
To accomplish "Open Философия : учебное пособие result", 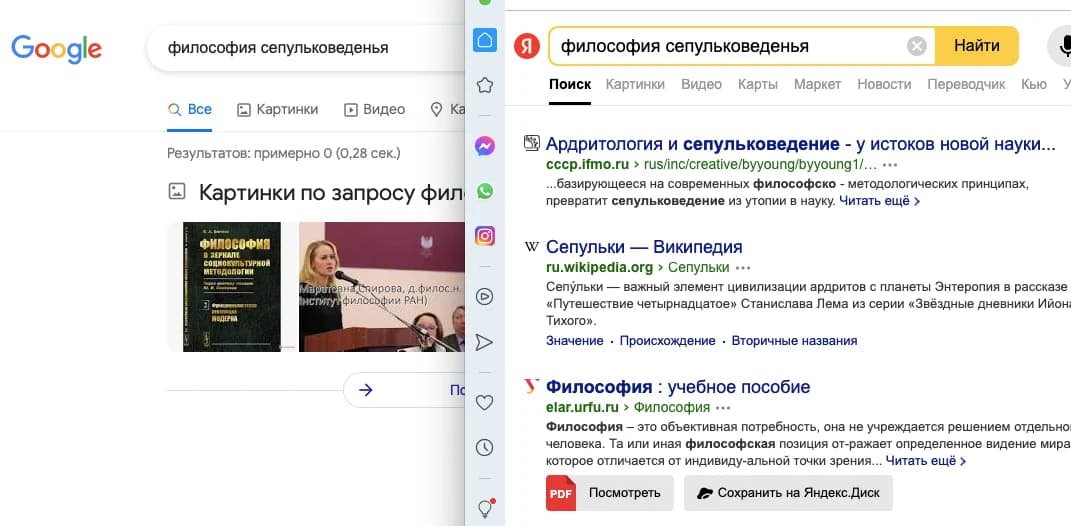I will pos(678,387).
